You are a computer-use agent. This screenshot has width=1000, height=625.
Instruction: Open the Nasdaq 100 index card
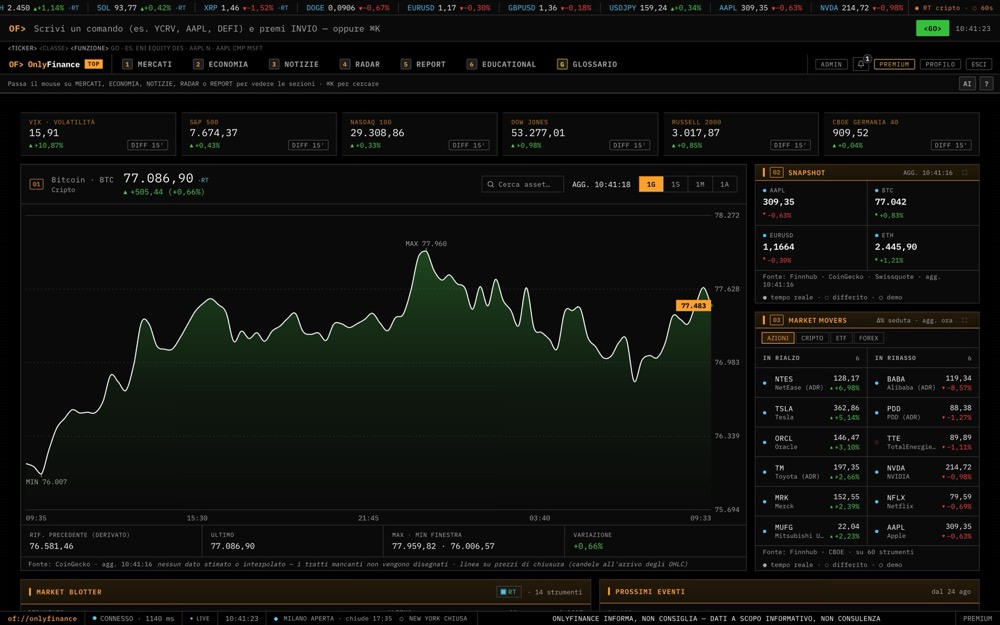419,134
